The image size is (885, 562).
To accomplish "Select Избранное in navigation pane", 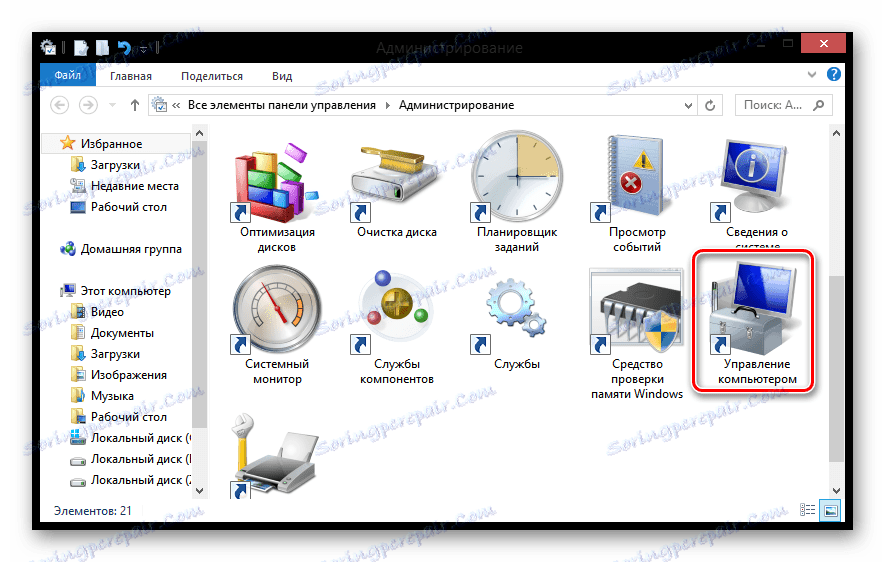I will pos(111,144).
